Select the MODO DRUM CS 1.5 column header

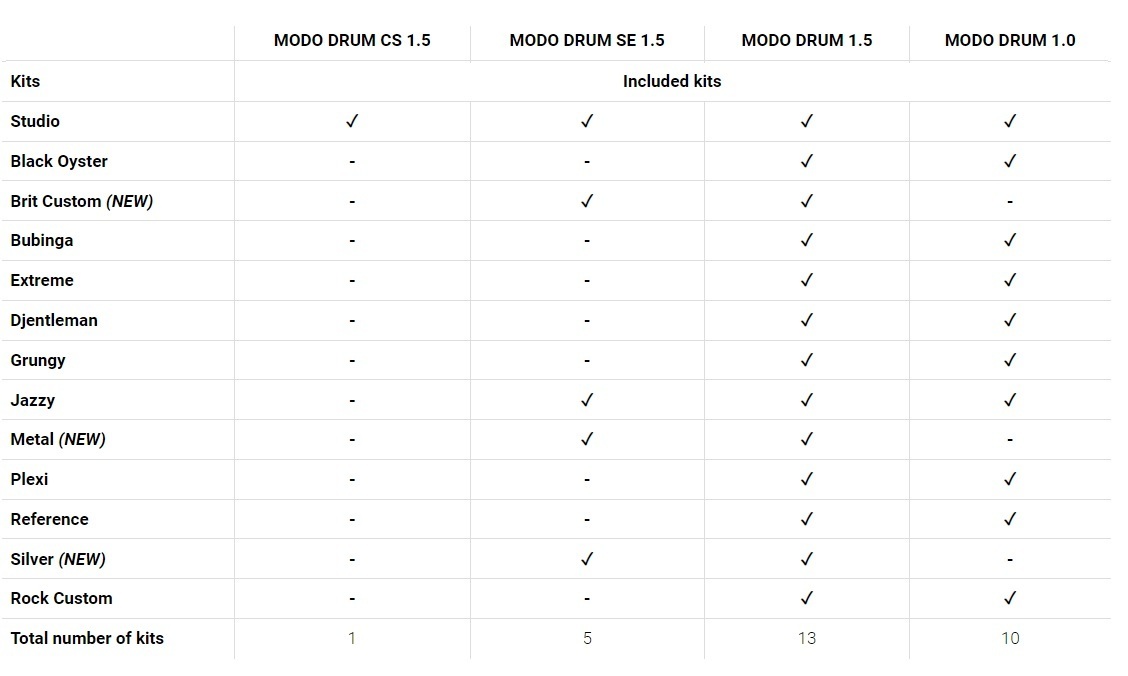pos(352,41)
